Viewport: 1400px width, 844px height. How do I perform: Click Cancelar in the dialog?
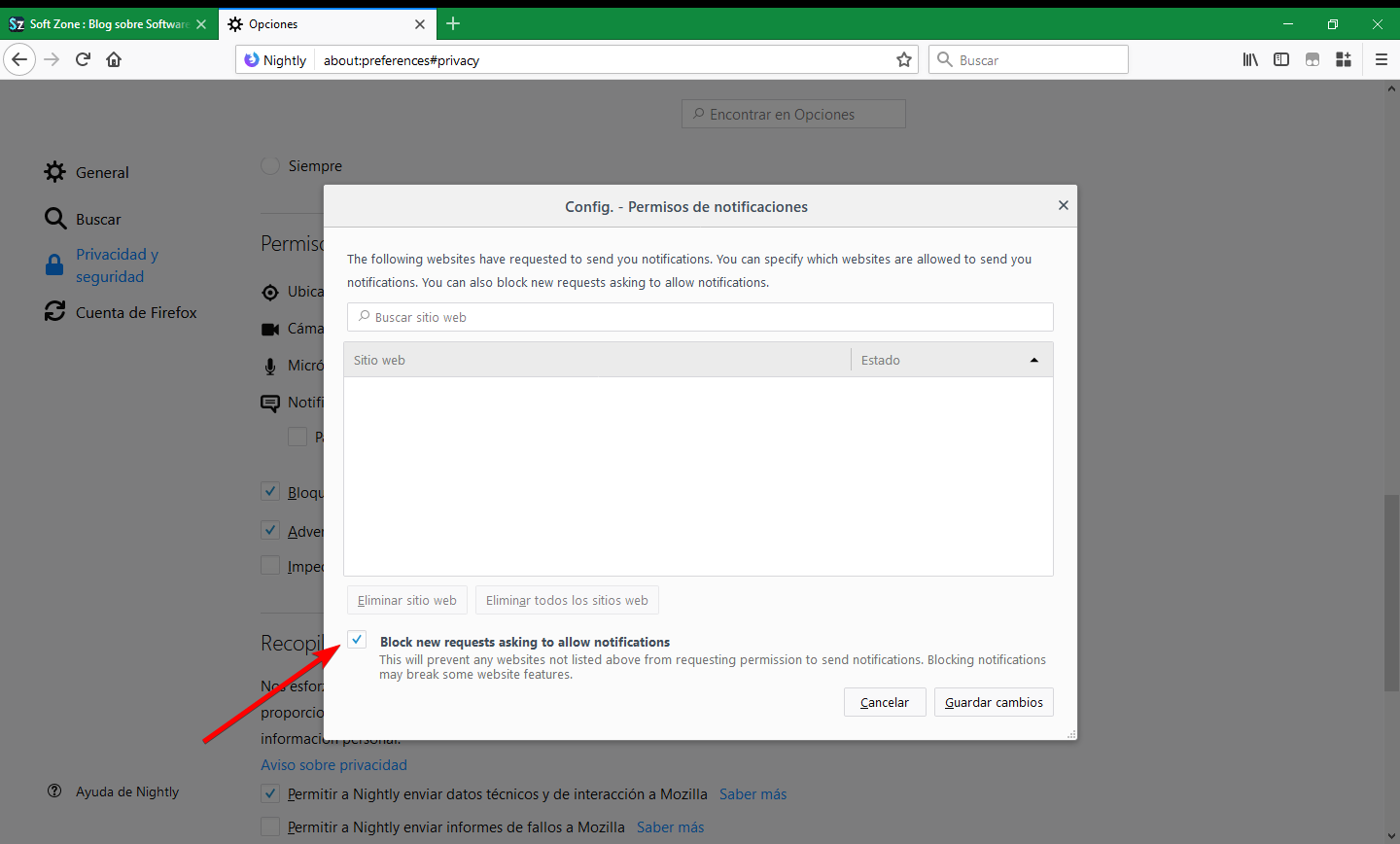[885, 702]
